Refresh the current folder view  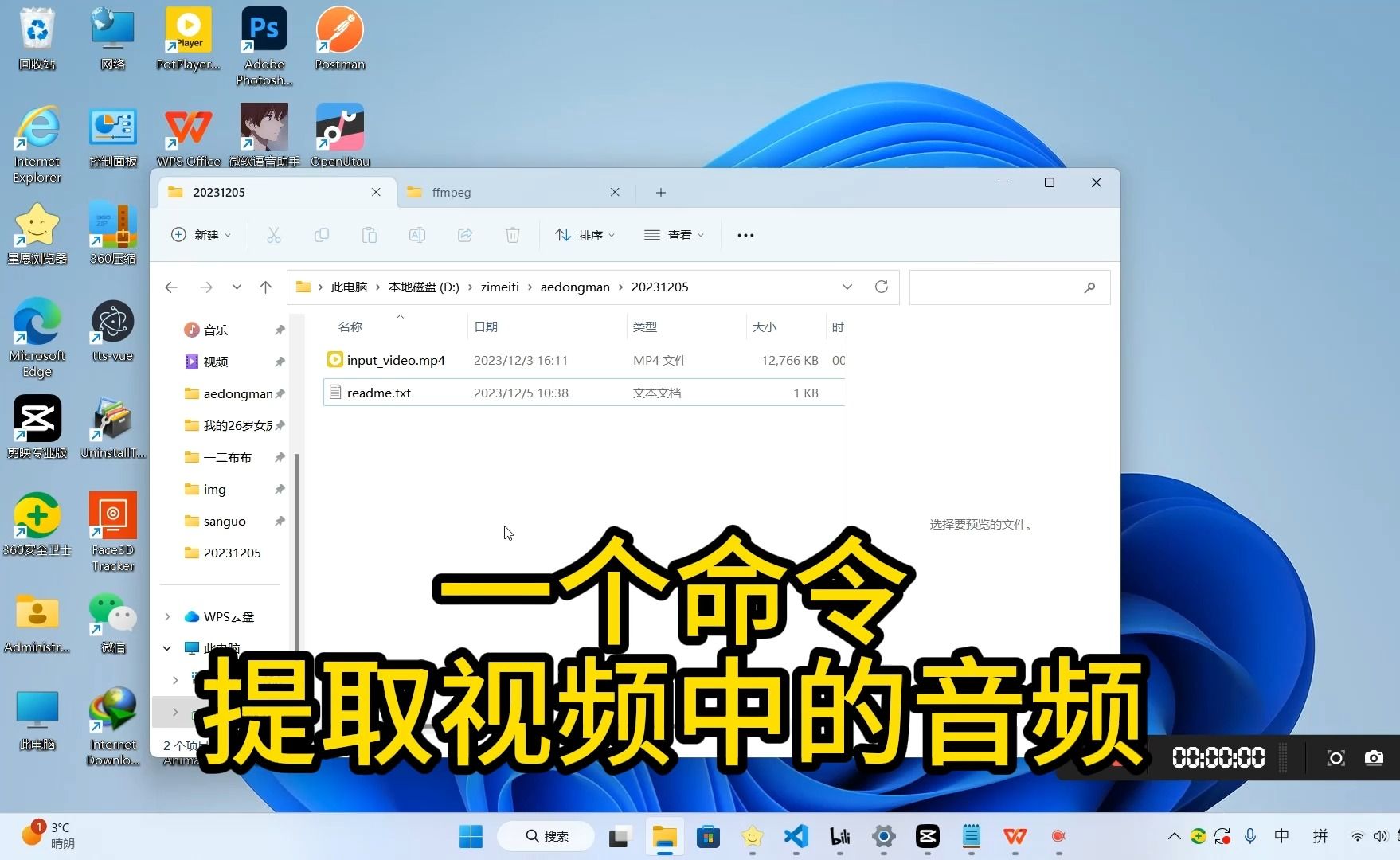881,287
